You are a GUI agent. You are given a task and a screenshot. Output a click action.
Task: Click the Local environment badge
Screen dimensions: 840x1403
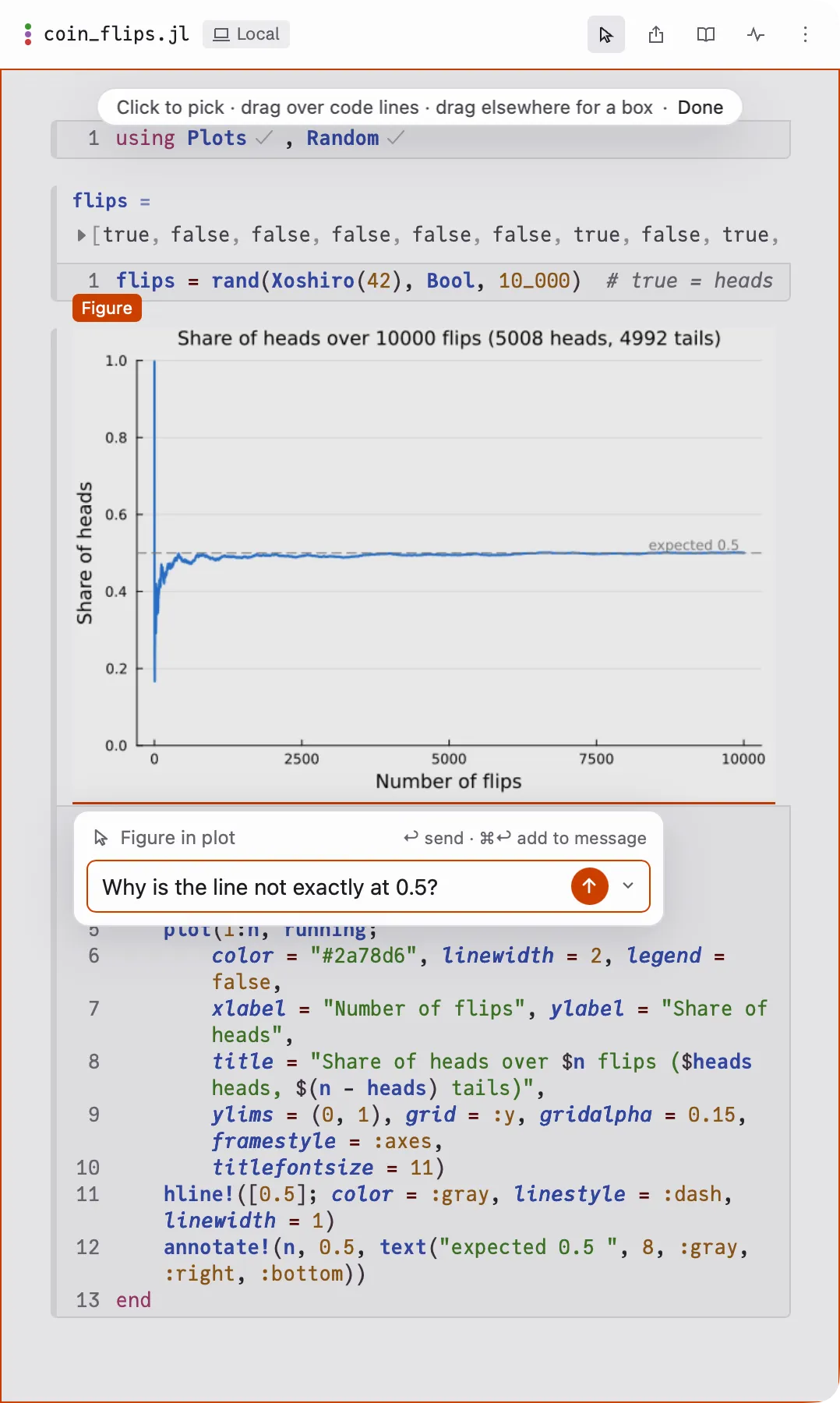click(x=246, y=34)
